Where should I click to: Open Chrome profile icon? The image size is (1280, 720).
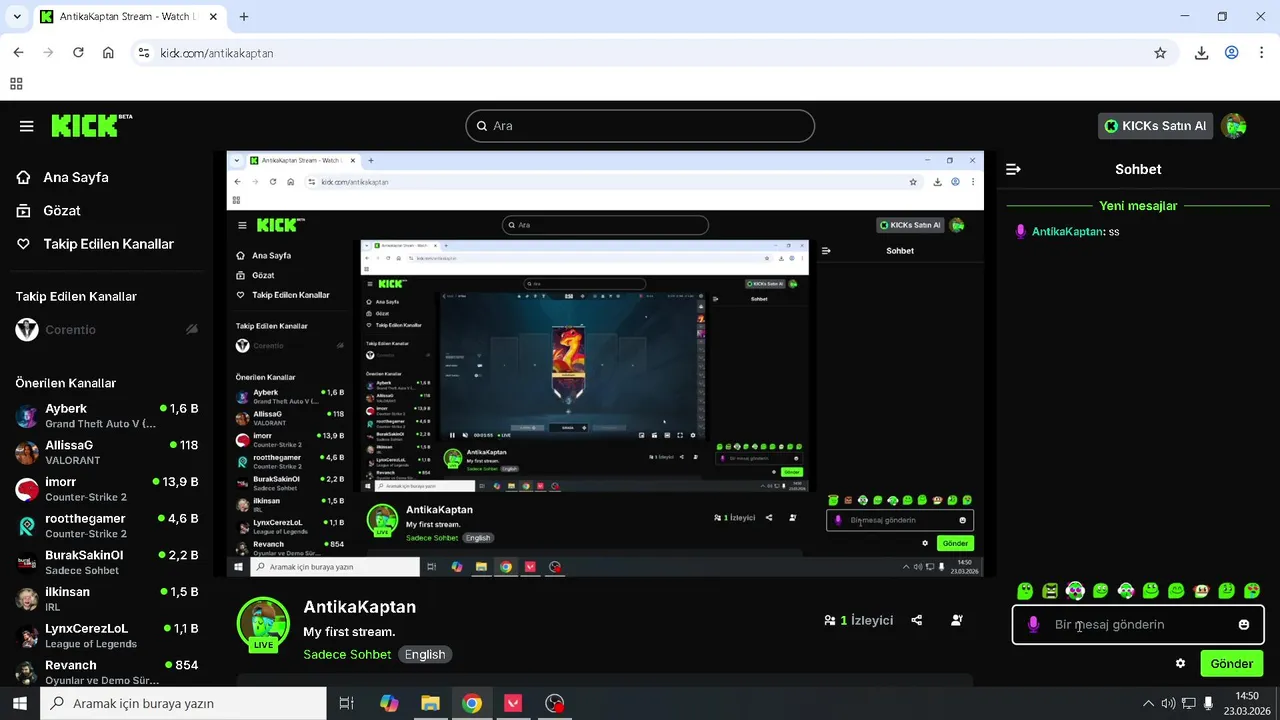coord(1232,53)
